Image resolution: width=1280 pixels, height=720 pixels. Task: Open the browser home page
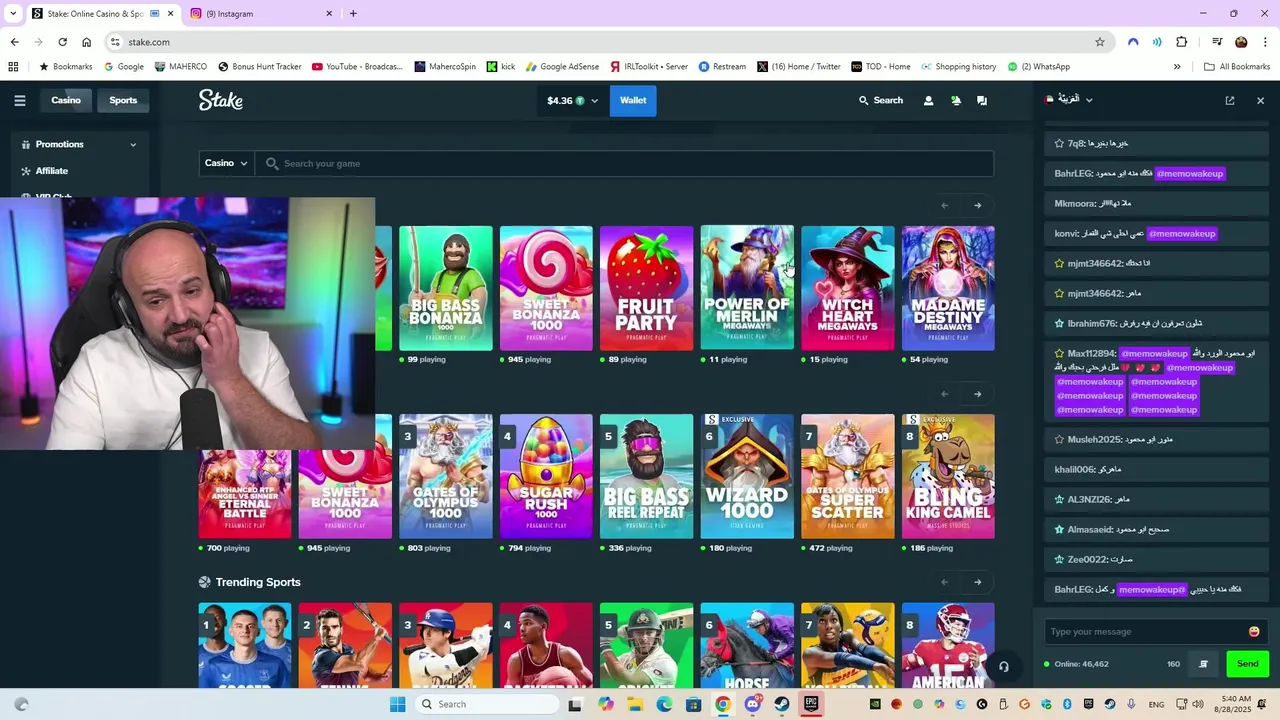click(x=86, y=42)
